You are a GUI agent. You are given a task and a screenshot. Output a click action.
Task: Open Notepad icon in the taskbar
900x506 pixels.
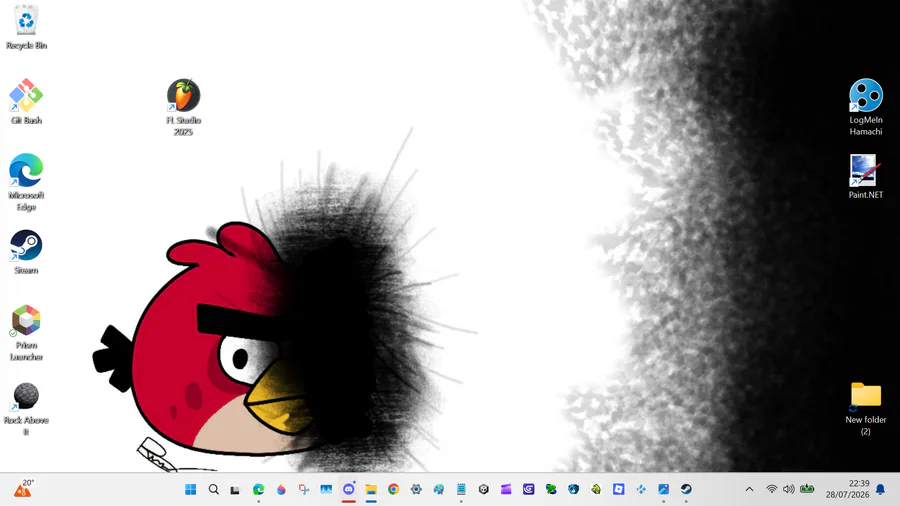461,489
